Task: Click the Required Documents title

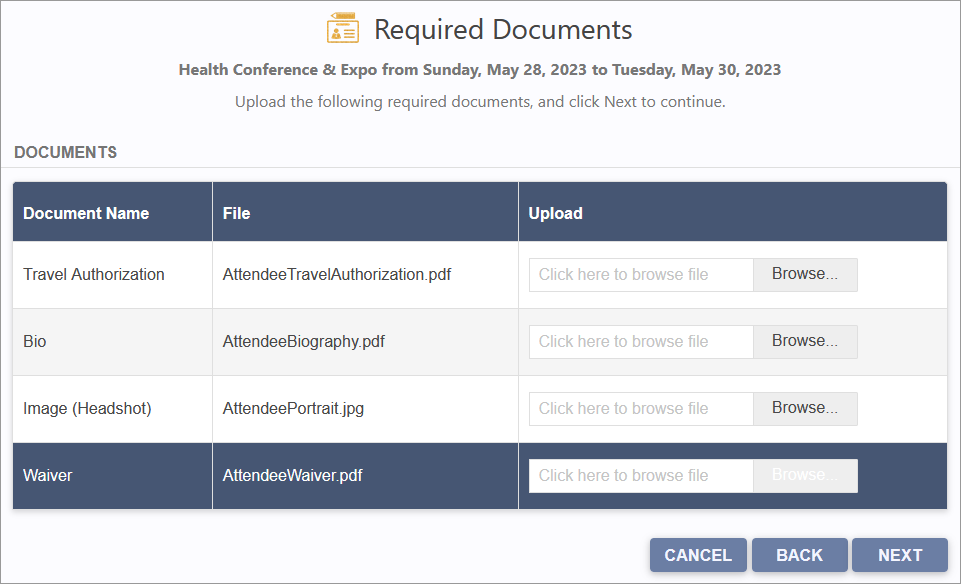Action: pos(503,29)
